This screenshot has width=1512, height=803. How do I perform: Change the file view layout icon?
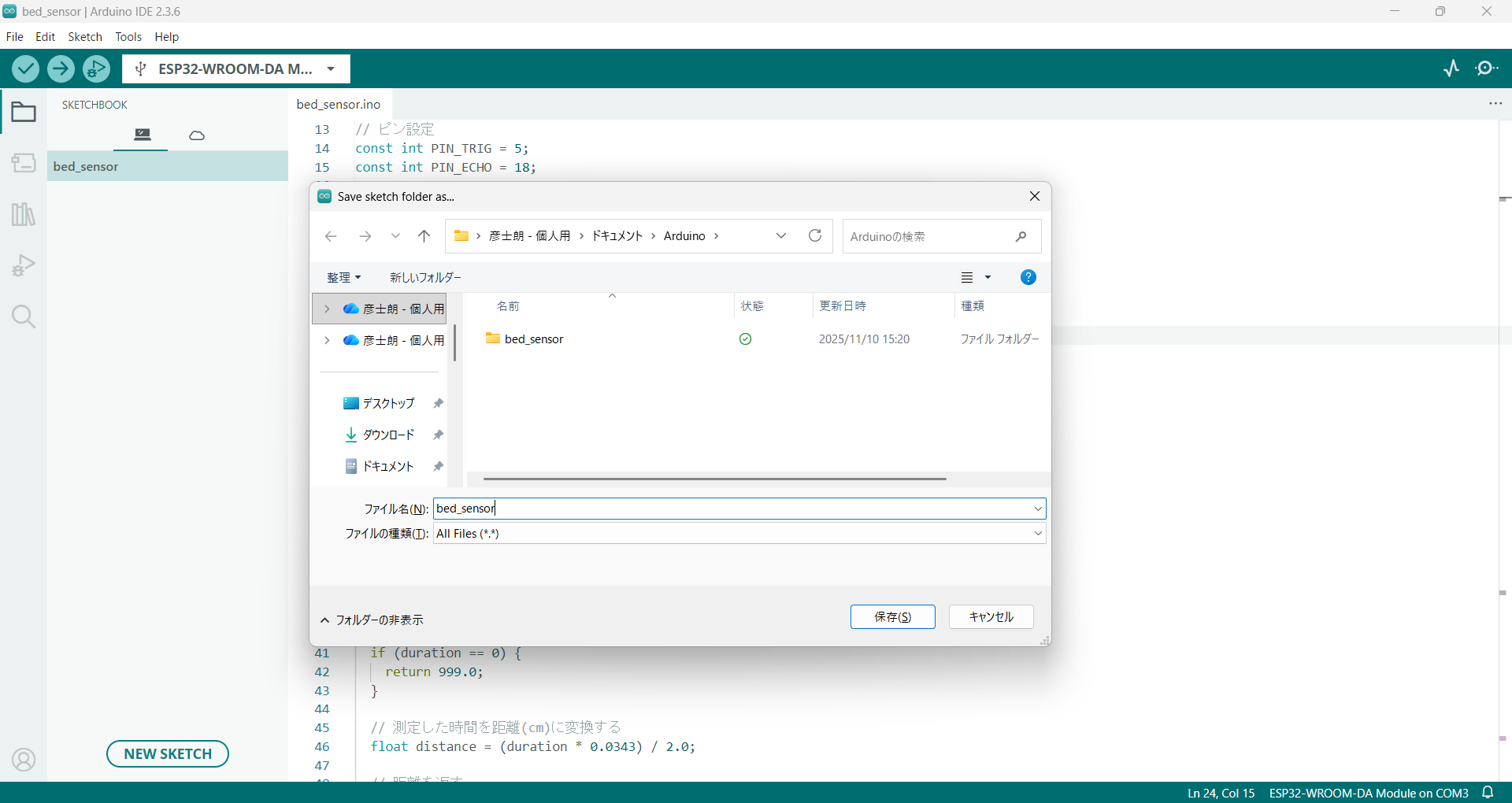[x=967, y=277]
